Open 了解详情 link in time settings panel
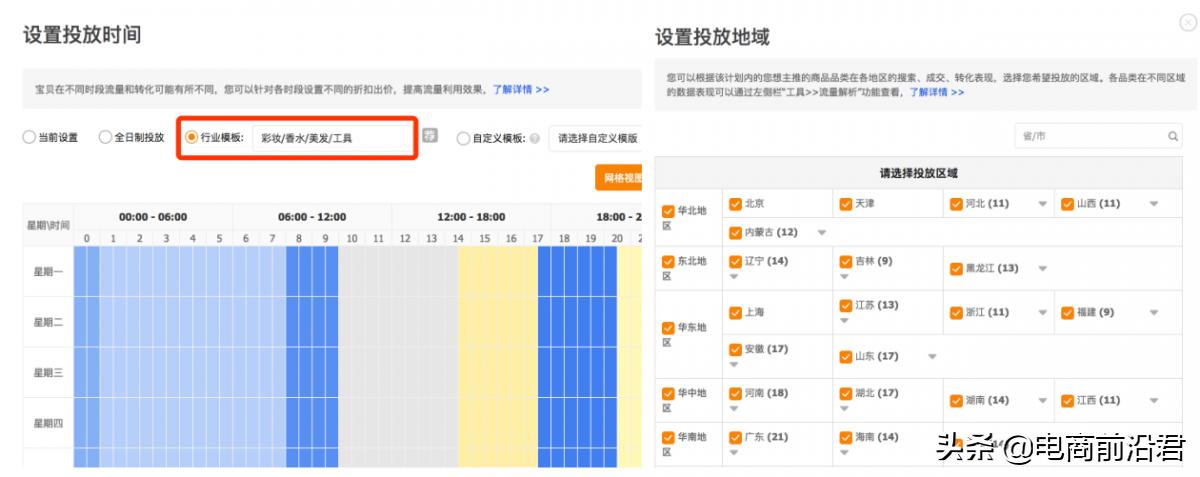 [520, 89]
